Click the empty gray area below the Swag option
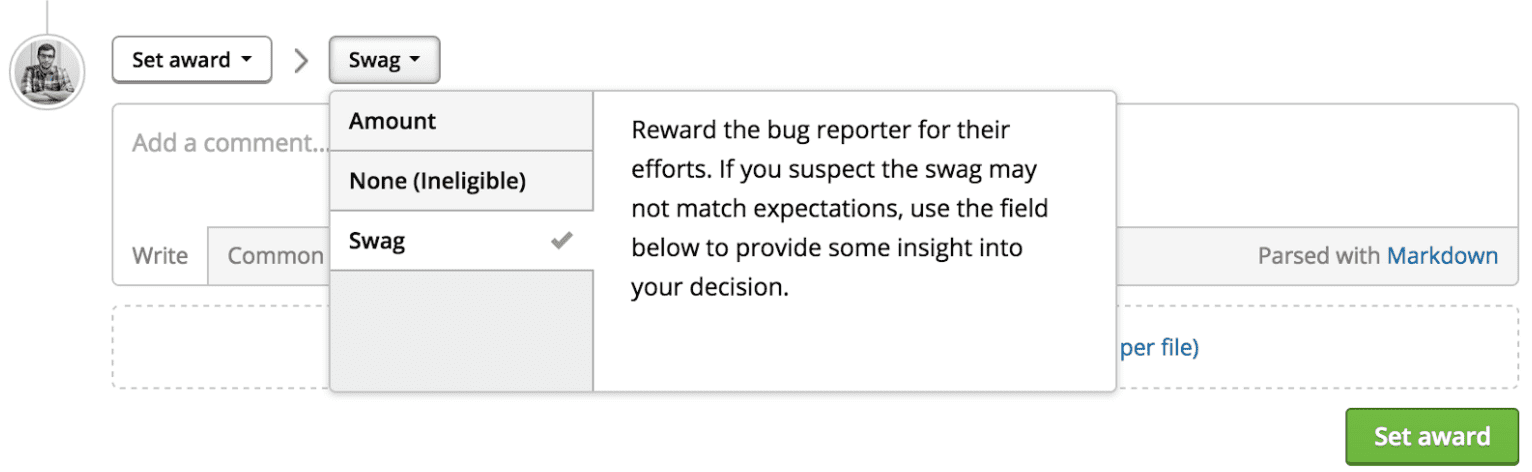The height and width of the screenshot is (472, 1532). 461,330
